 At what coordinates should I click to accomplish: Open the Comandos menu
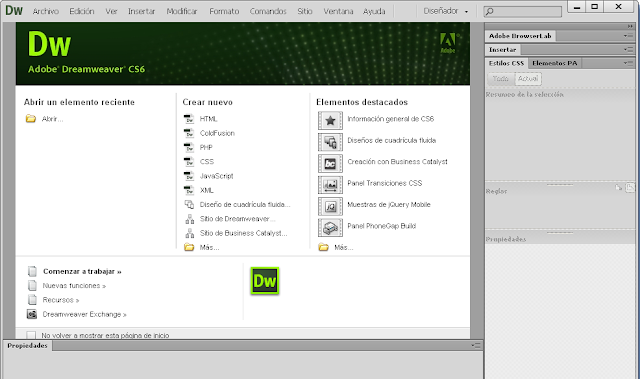click(268, 11)
